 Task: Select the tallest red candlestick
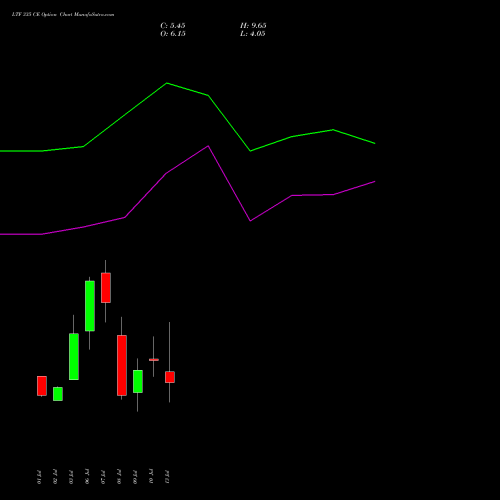point(122,365)
